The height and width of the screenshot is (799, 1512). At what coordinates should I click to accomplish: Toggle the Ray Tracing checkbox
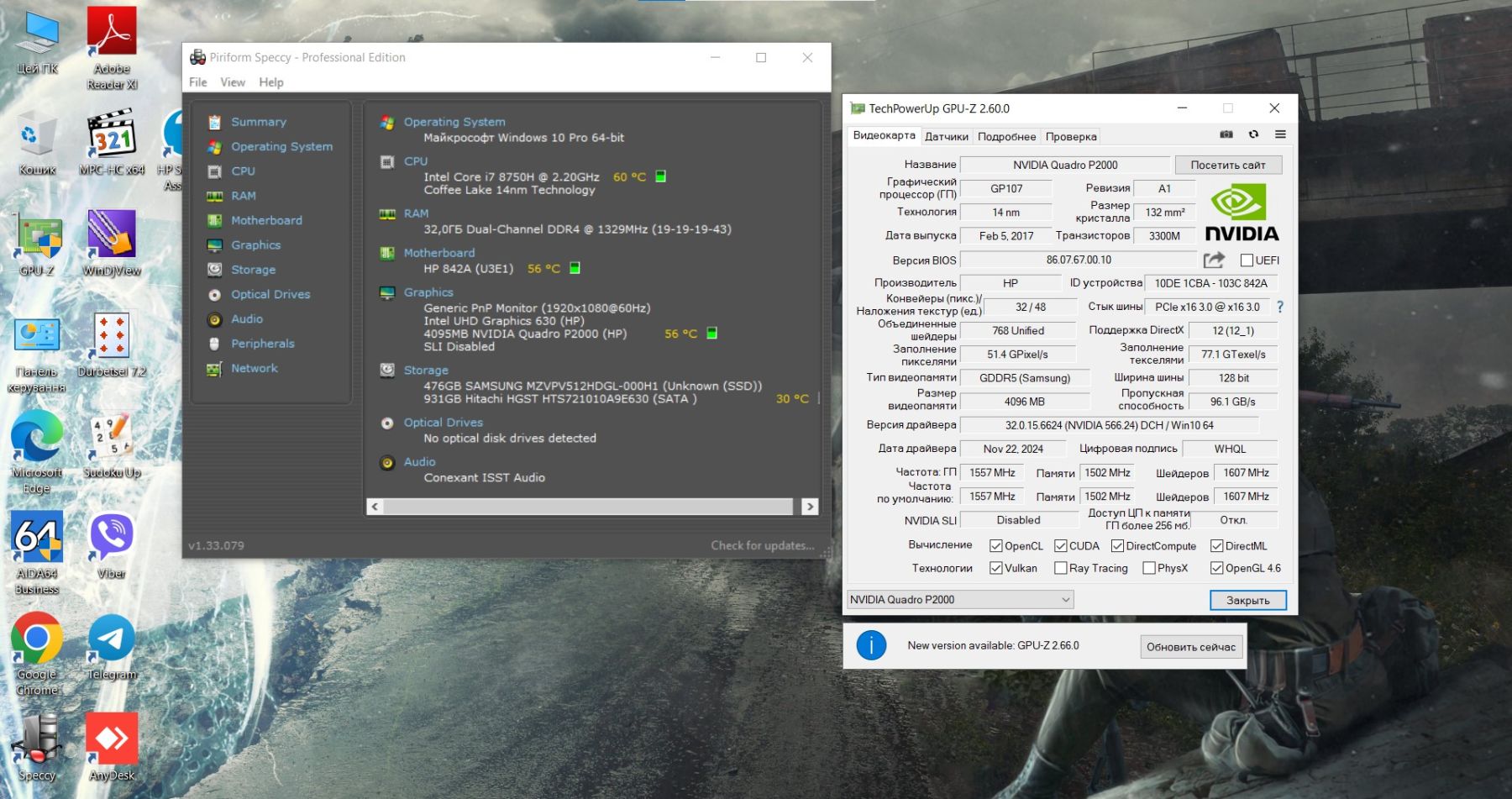click(1061, 568)
